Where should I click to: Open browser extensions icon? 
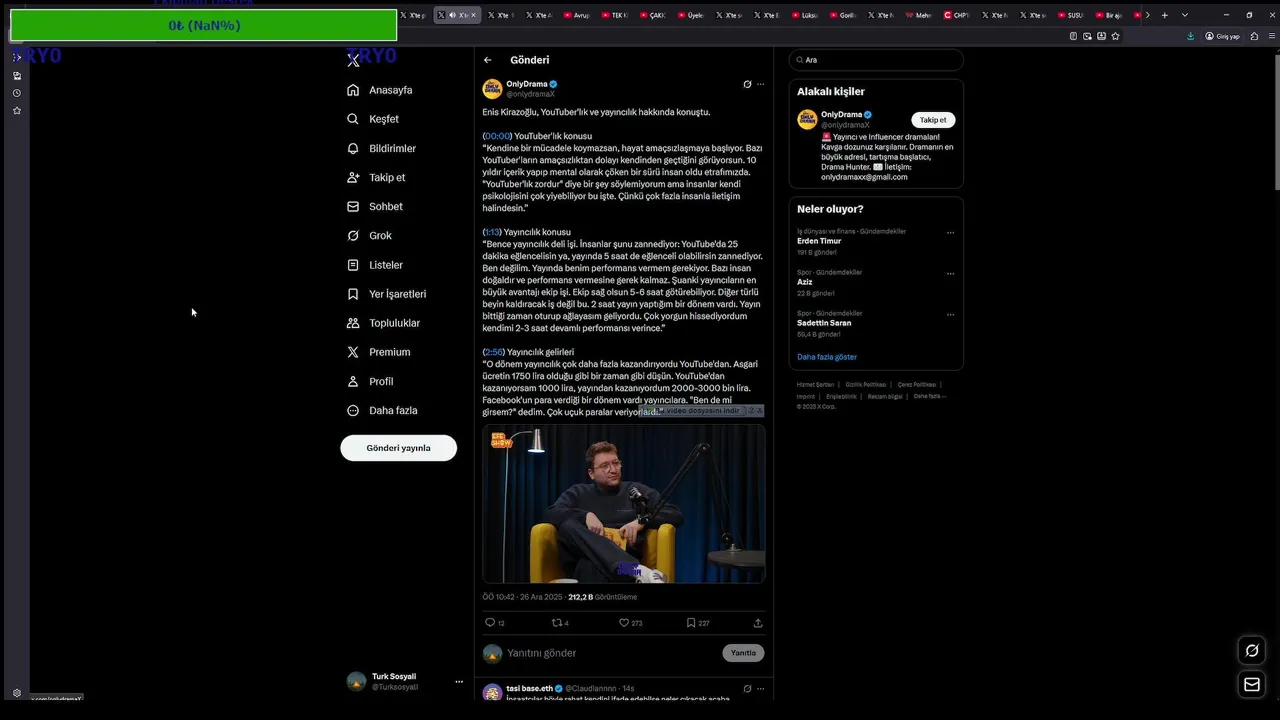(x=1254, y=36)
